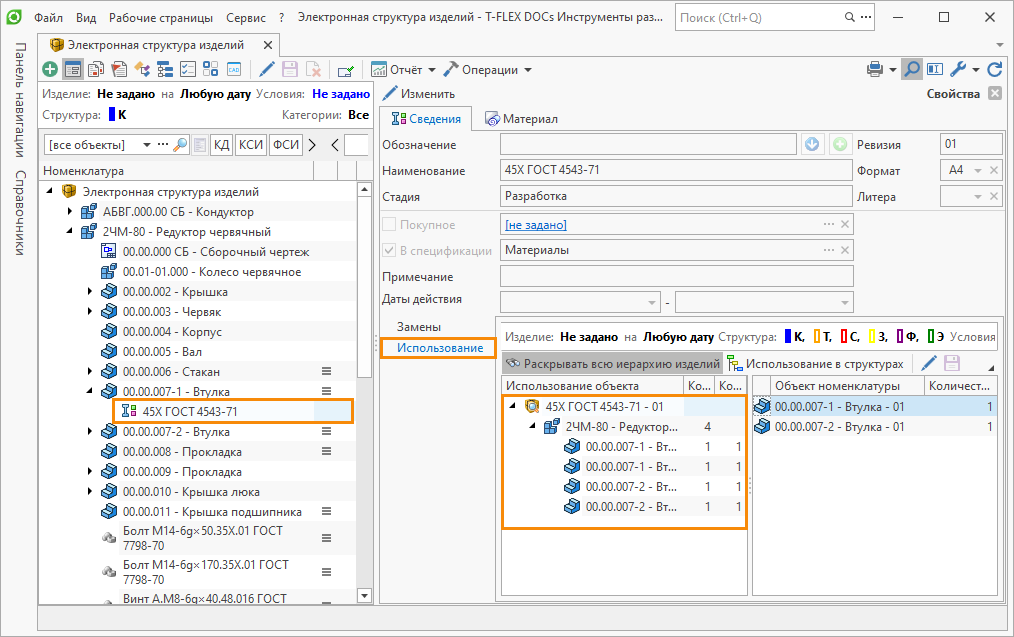
Task: Toggle the ФСИ filter button
Action: point(286,145)
